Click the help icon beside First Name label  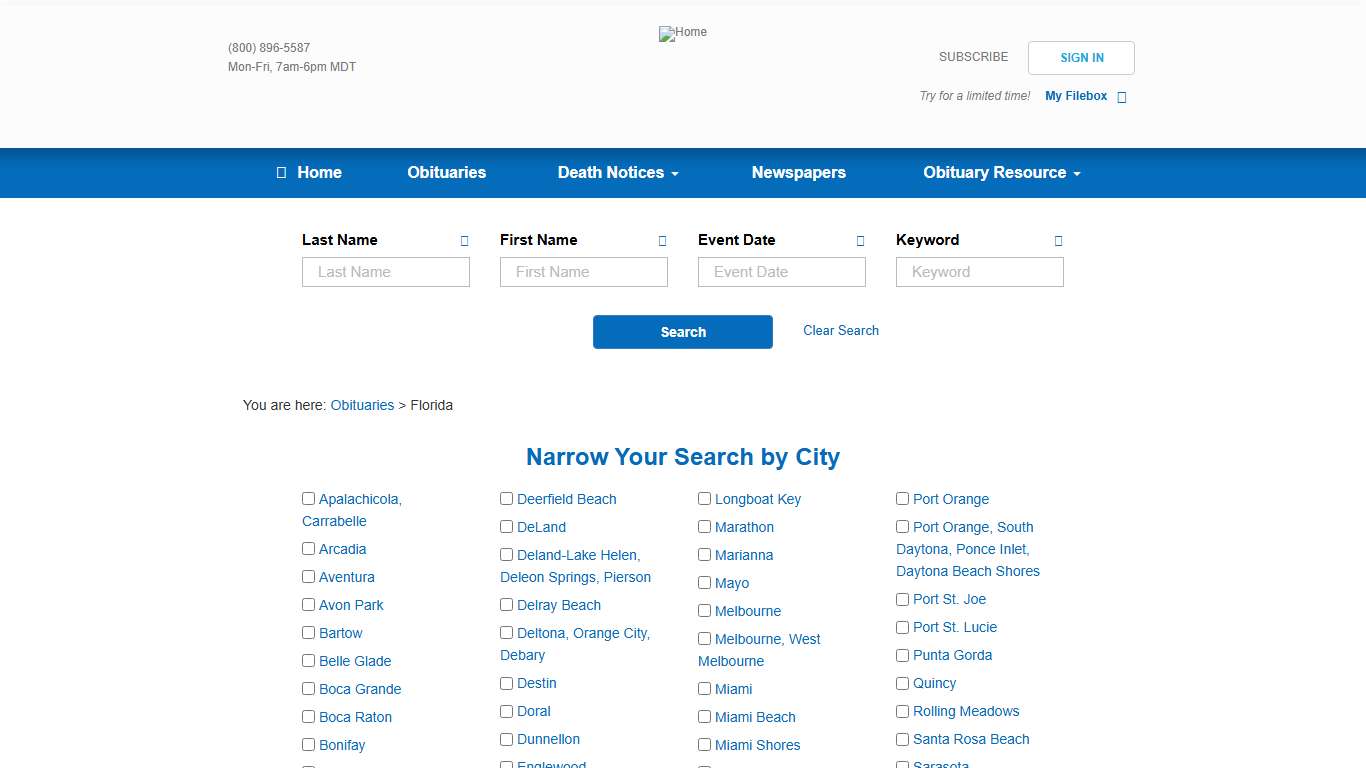(662, 241)
